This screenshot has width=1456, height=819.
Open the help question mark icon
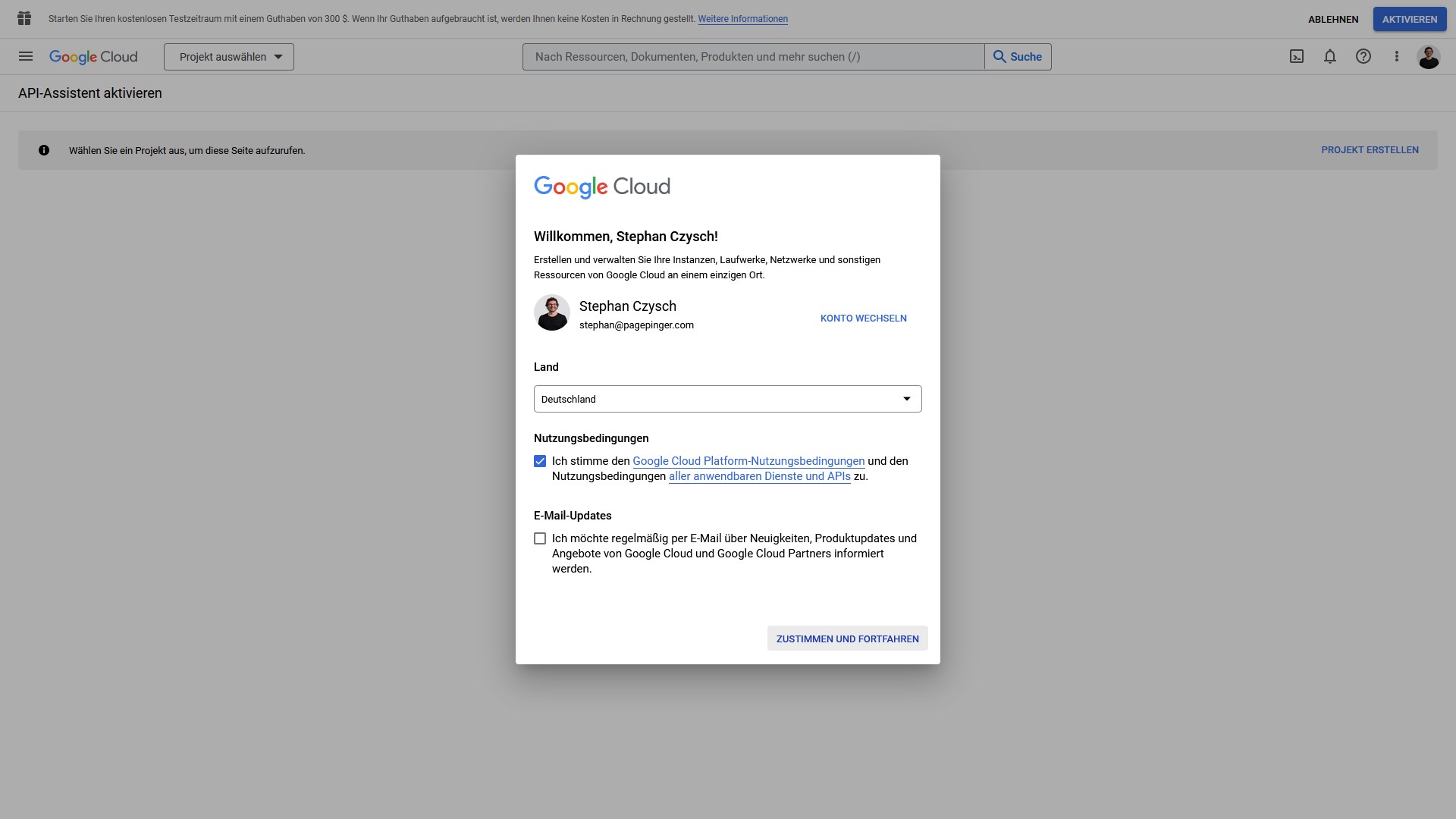coord(1363,56)
